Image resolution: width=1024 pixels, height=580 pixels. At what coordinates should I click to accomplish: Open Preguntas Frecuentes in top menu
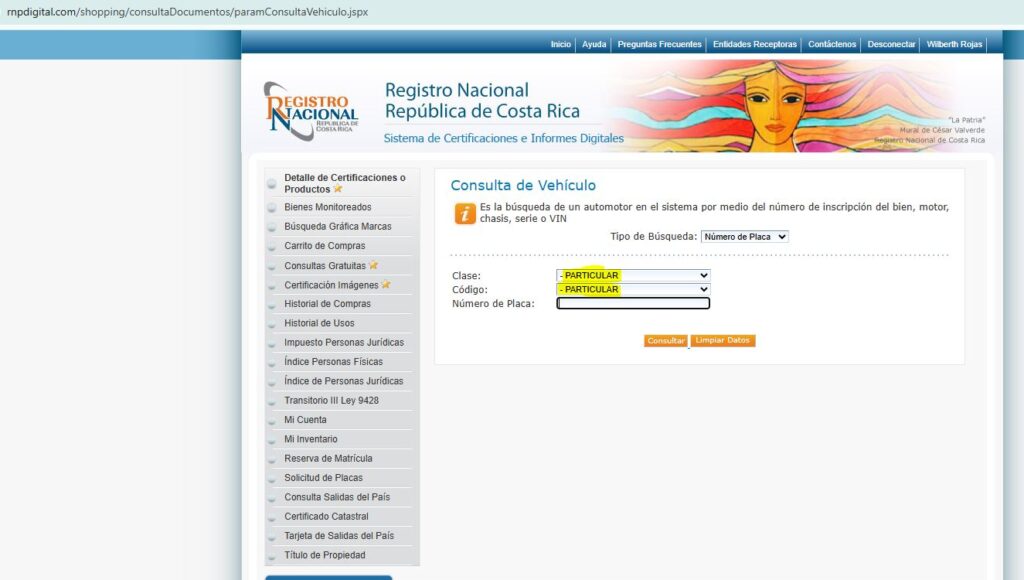(659, 44)
